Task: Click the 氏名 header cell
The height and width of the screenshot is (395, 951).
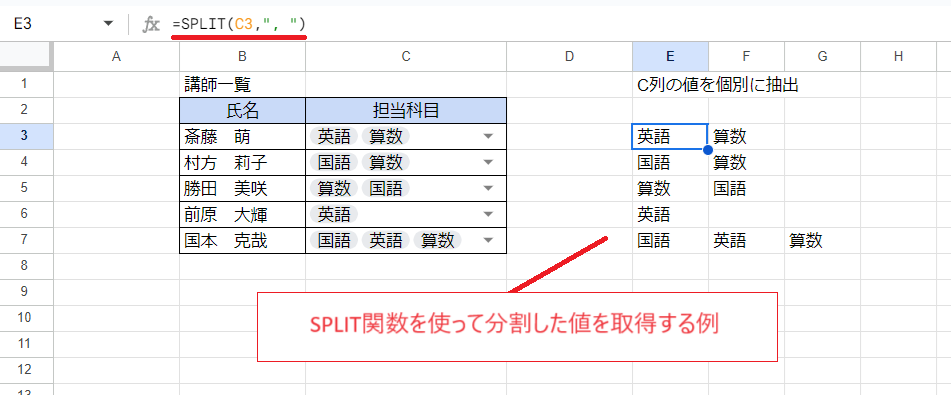Action: tap(243, 110)
